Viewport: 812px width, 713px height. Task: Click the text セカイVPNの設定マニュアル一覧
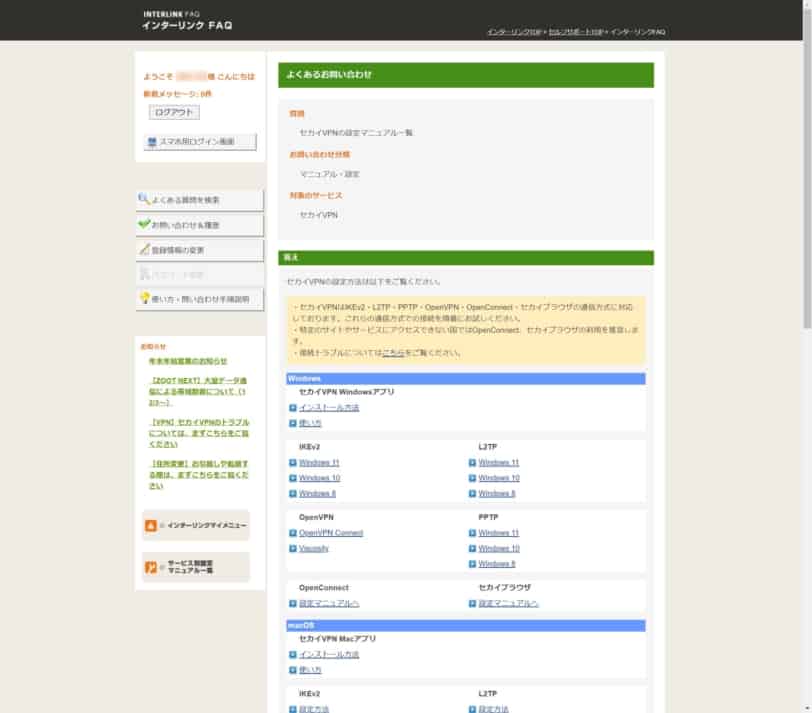tap(356, 133)
